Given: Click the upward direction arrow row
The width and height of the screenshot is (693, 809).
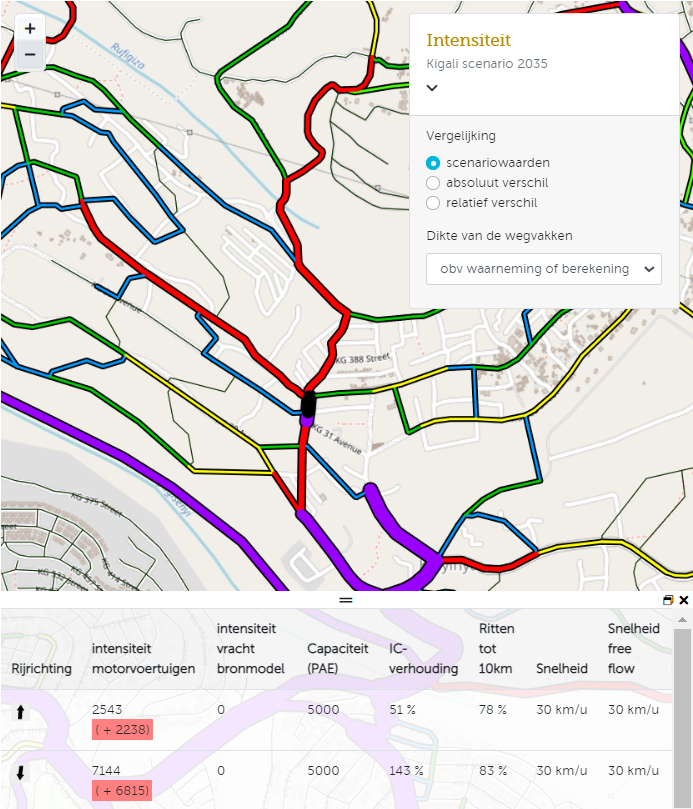Looking at the screenshot, I should (20, 711).
